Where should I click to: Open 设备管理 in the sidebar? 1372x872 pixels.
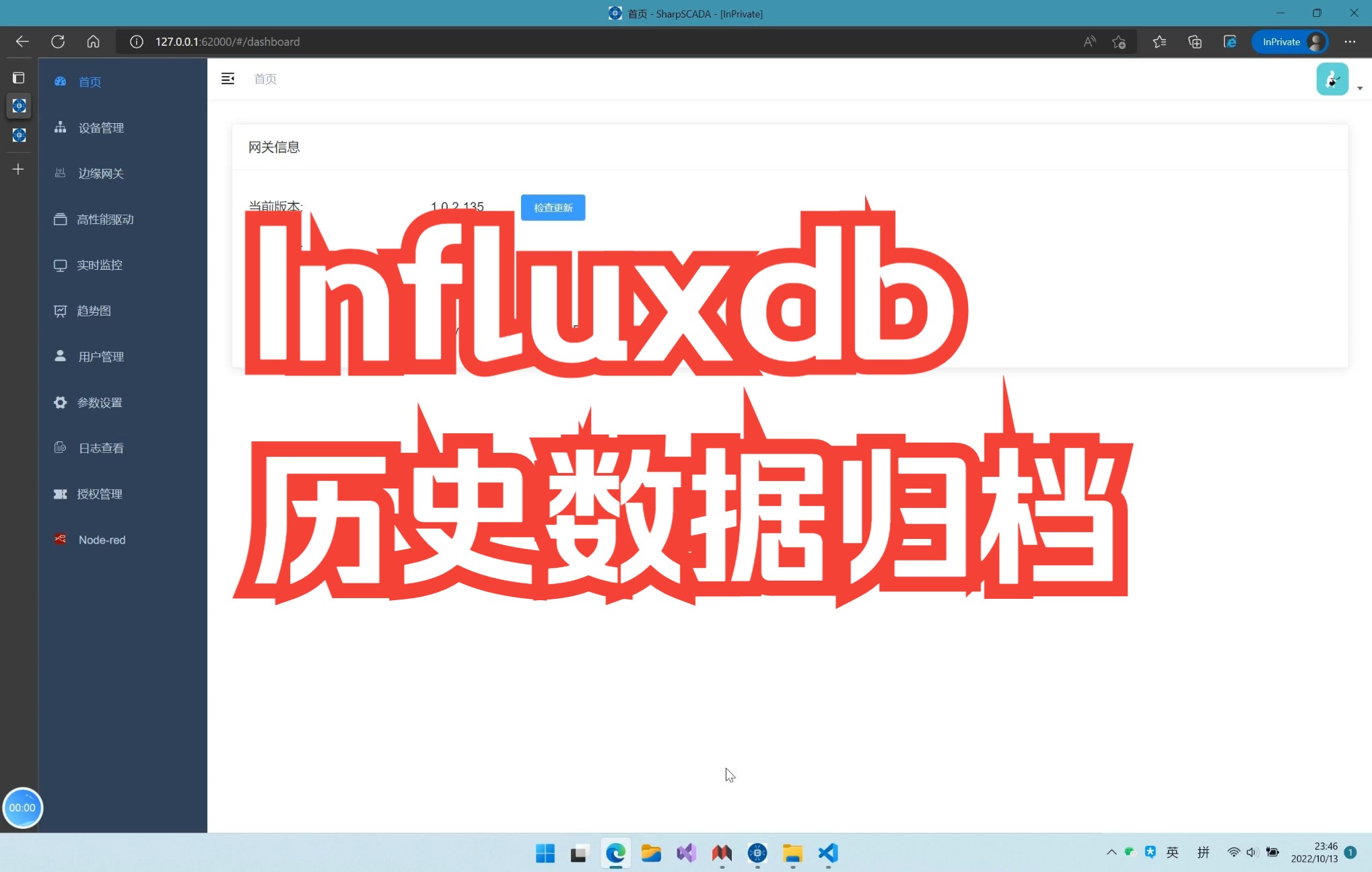[123, 127]
